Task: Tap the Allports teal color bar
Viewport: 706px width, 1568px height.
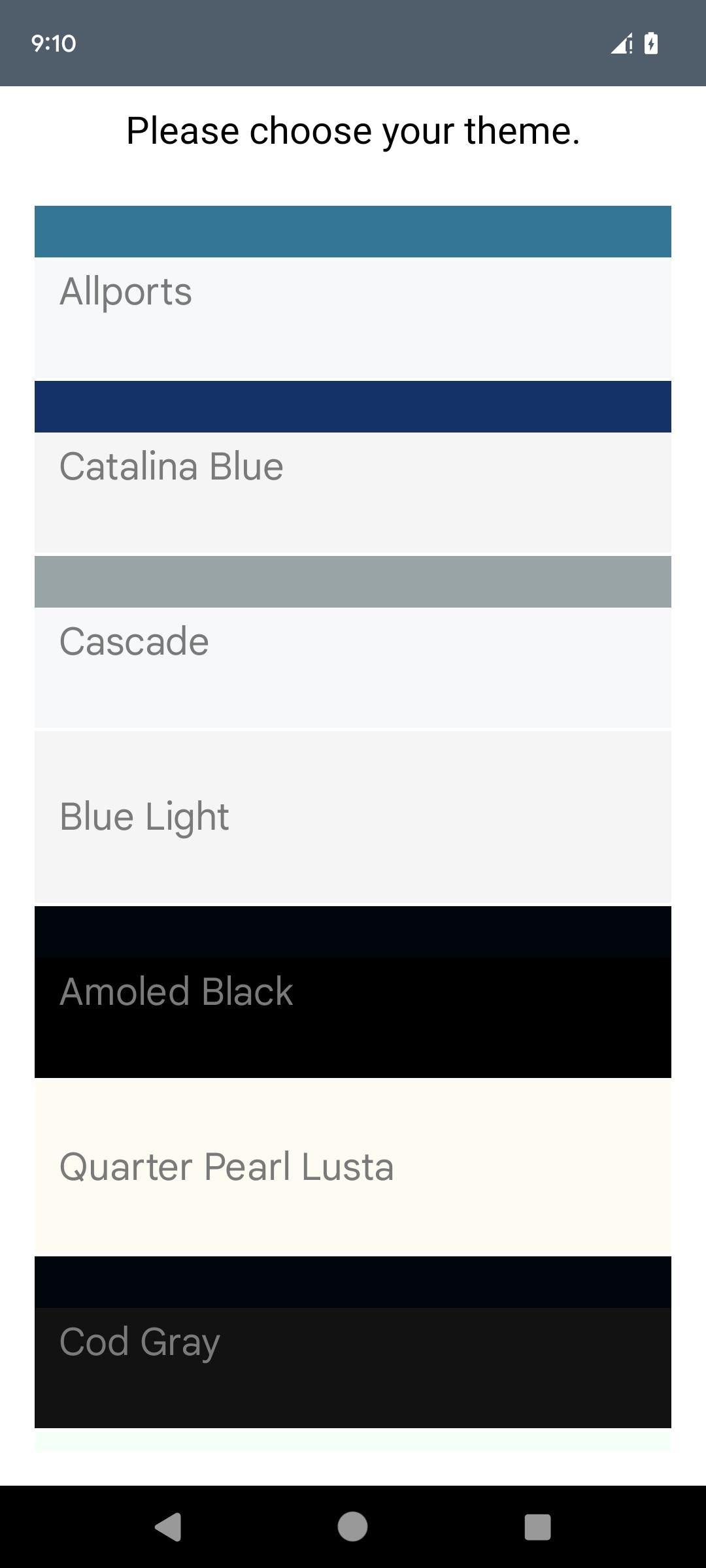Action: 353,231
